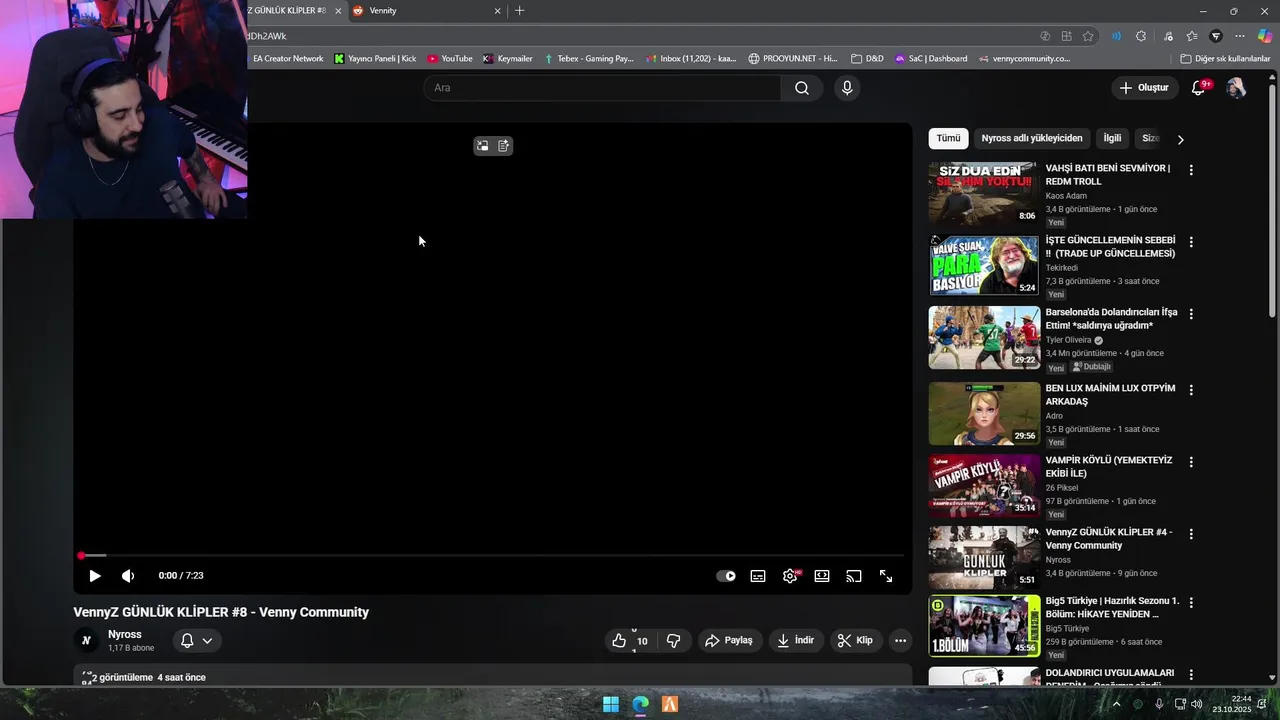This screenshot has width=1280, height=720.
Task: Start voice search with the microphone
Action: (x=847, y=88)
